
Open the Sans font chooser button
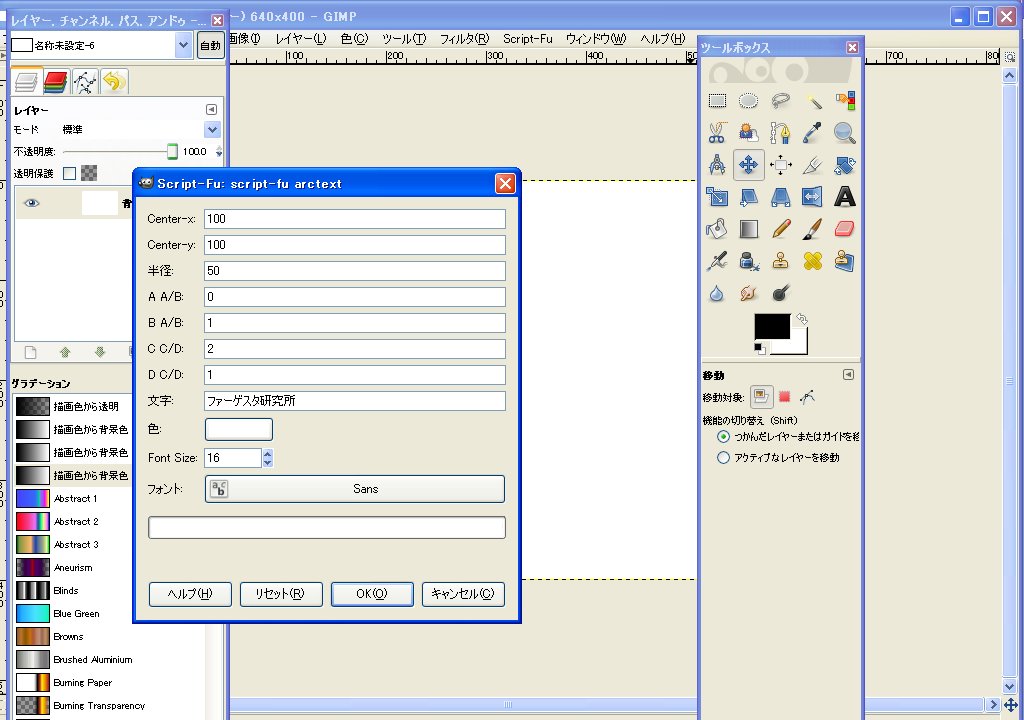(x=355, y=489)
